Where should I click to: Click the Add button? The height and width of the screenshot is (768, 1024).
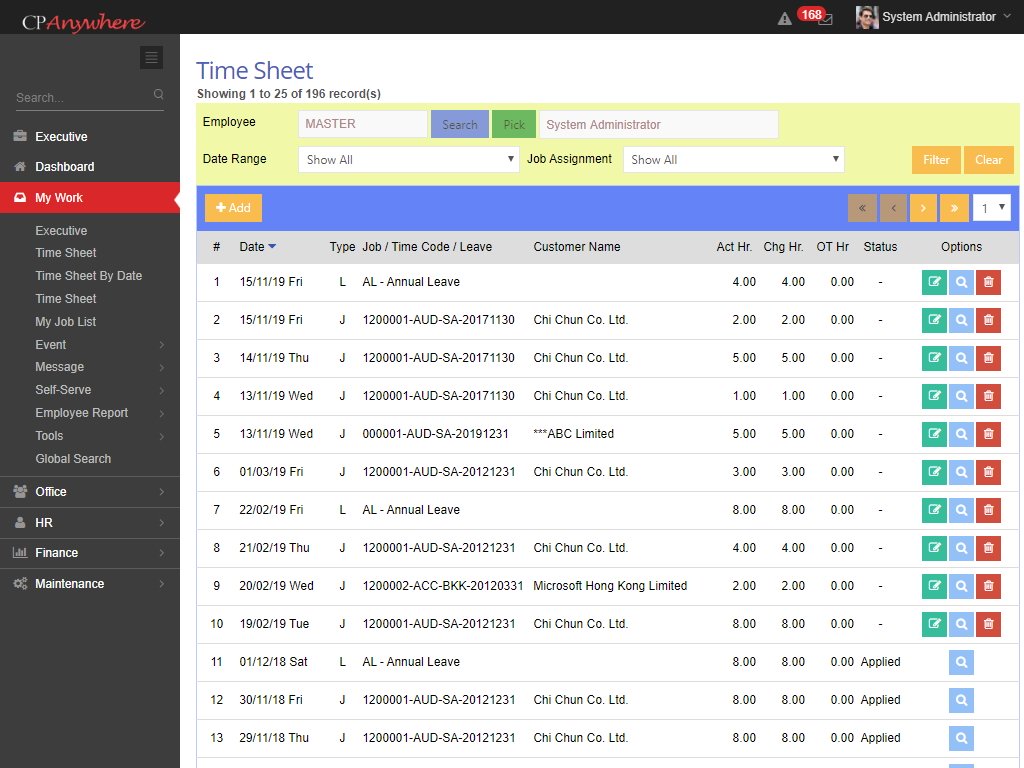(x=233, y=208)
